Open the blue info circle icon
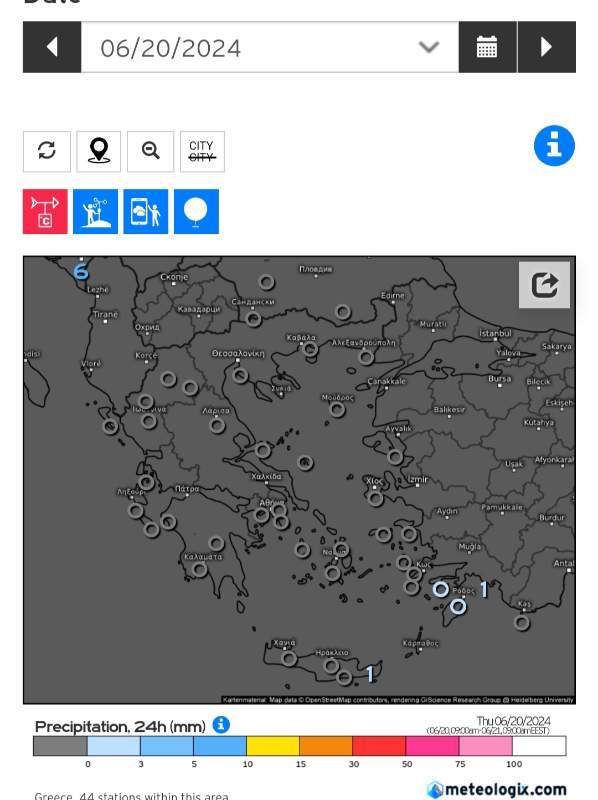This screenshot has width=598, height=800. click(x=554, y=145)
